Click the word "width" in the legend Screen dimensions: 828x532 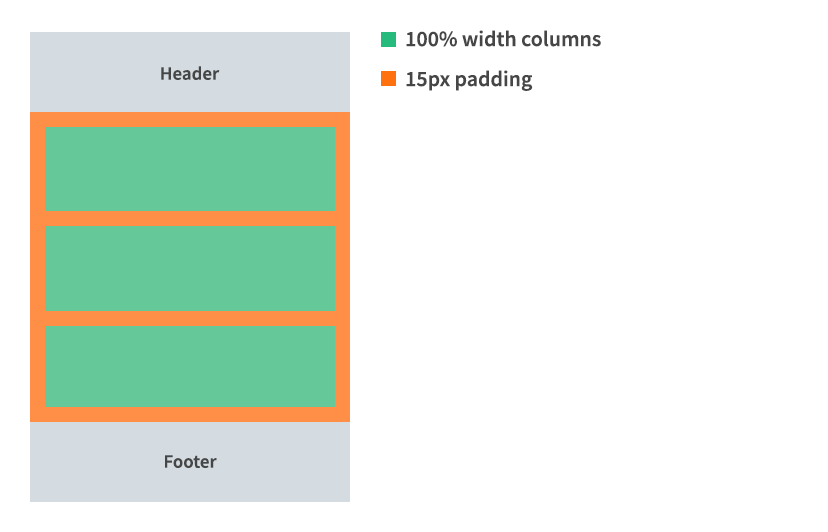[x=487, y=40]
